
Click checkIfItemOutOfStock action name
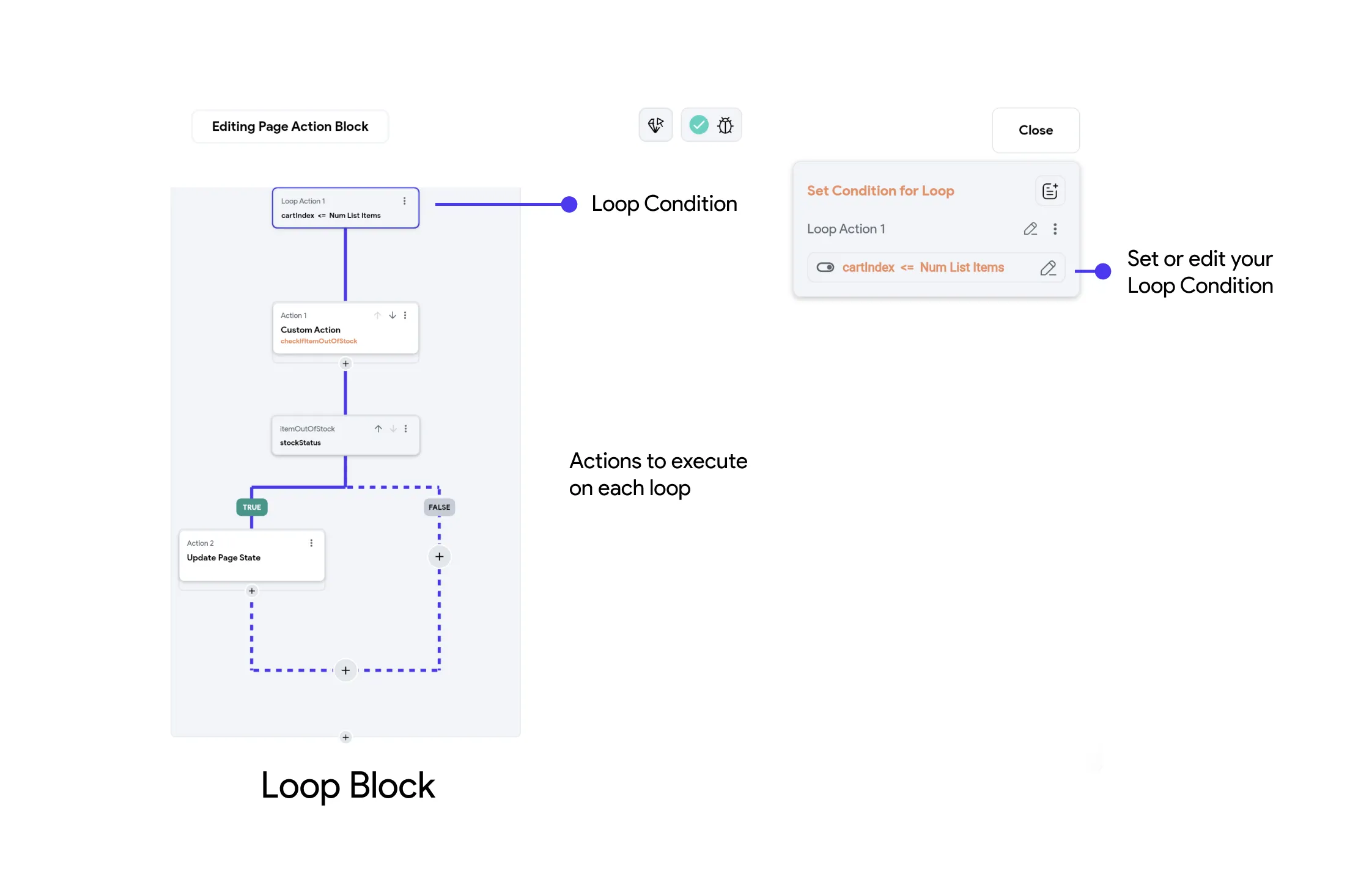tap(319, 341)
